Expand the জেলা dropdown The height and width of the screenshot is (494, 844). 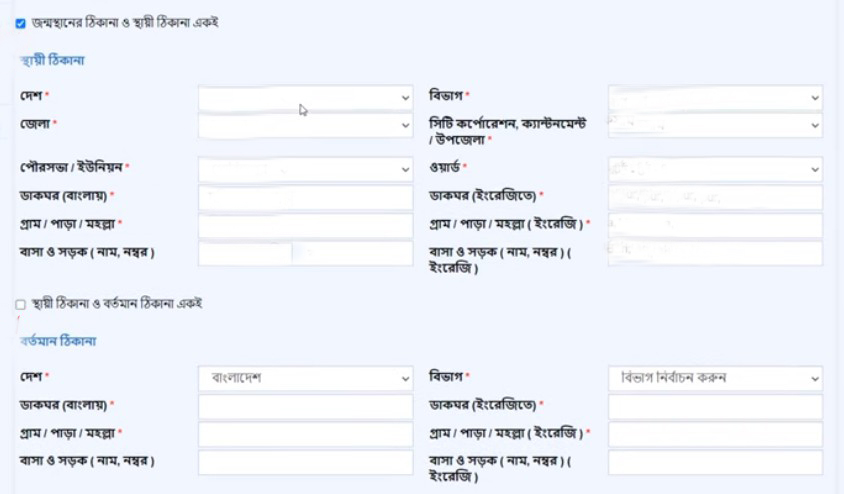[305, 125]
